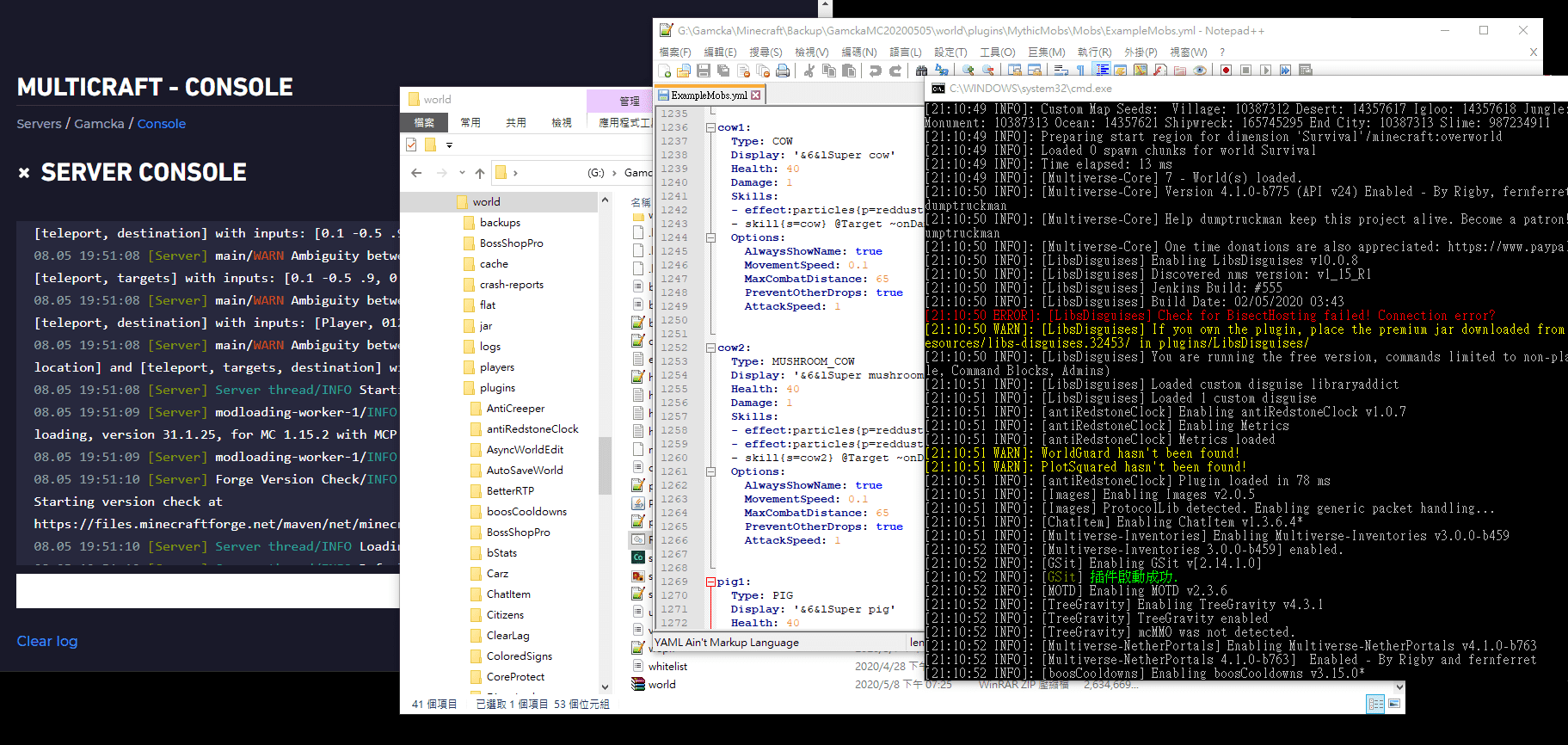Open the 巨集(M) menu in Notepad++
The width and height of the screenshot is (1568, 745).
[1047, 52]
